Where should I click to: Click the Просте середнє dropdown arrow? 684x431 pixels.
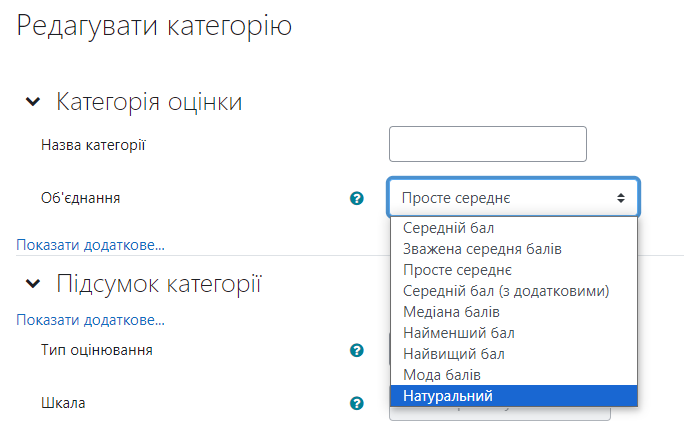(621, 198)
